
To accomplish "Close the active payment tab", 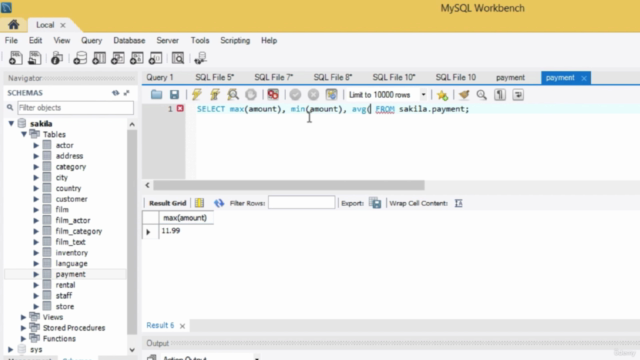I will 584,78.
